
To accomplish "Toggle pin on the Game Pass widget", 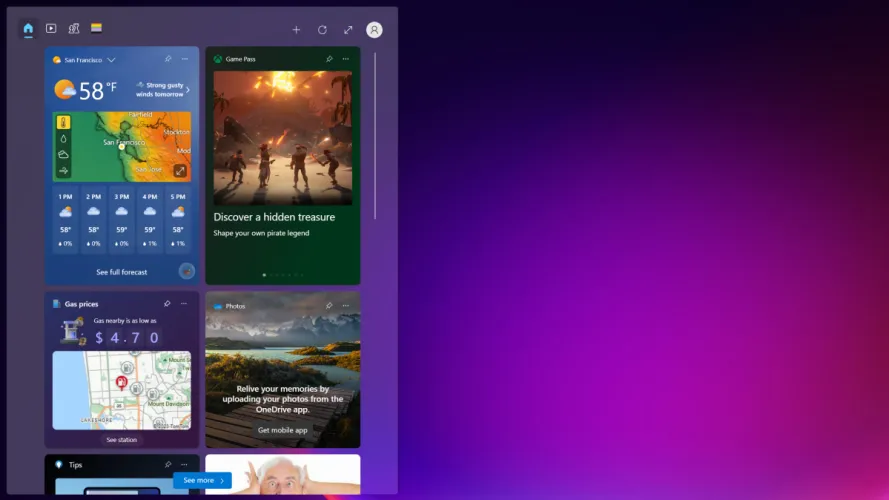I will 329,59.
